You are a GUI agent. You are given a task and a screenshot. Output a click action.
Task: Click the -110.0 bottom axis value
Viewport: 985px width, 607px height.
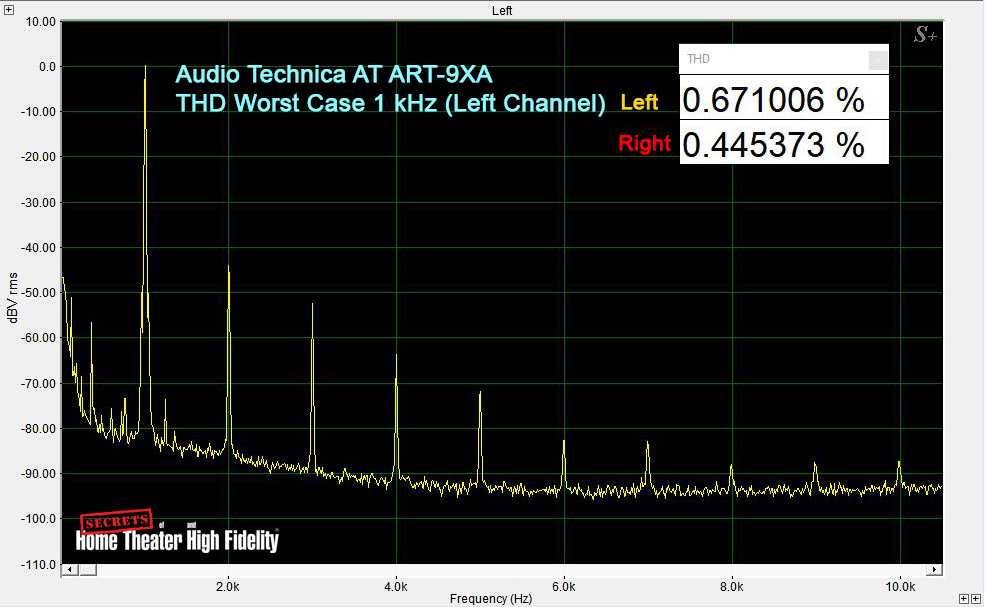[x=38, y=565]
